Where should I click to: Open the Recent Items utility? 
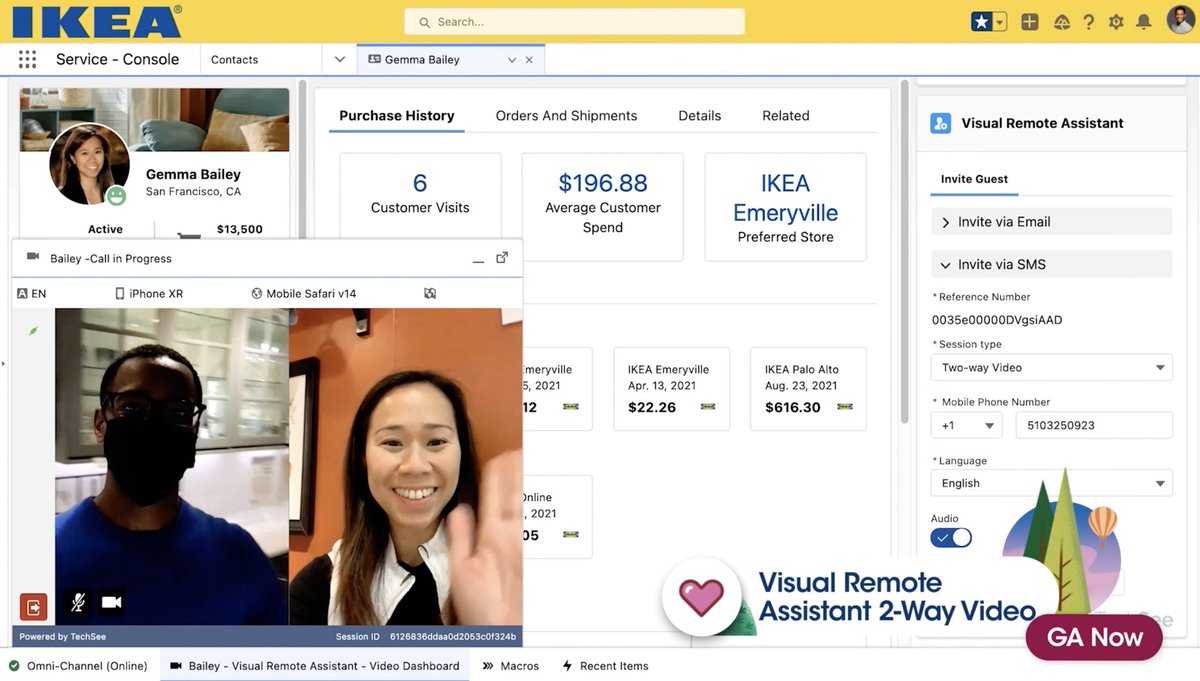pyautogui.click(x=605, y=666)
